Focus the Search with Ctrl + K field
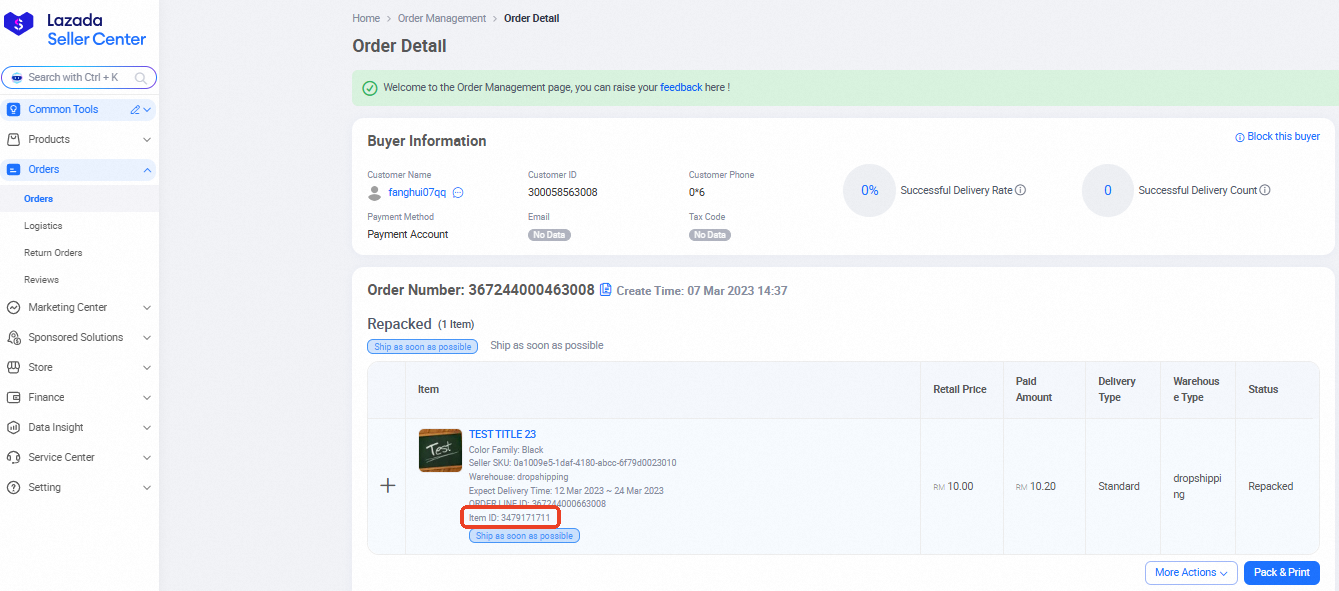 [x=78, y=77]
